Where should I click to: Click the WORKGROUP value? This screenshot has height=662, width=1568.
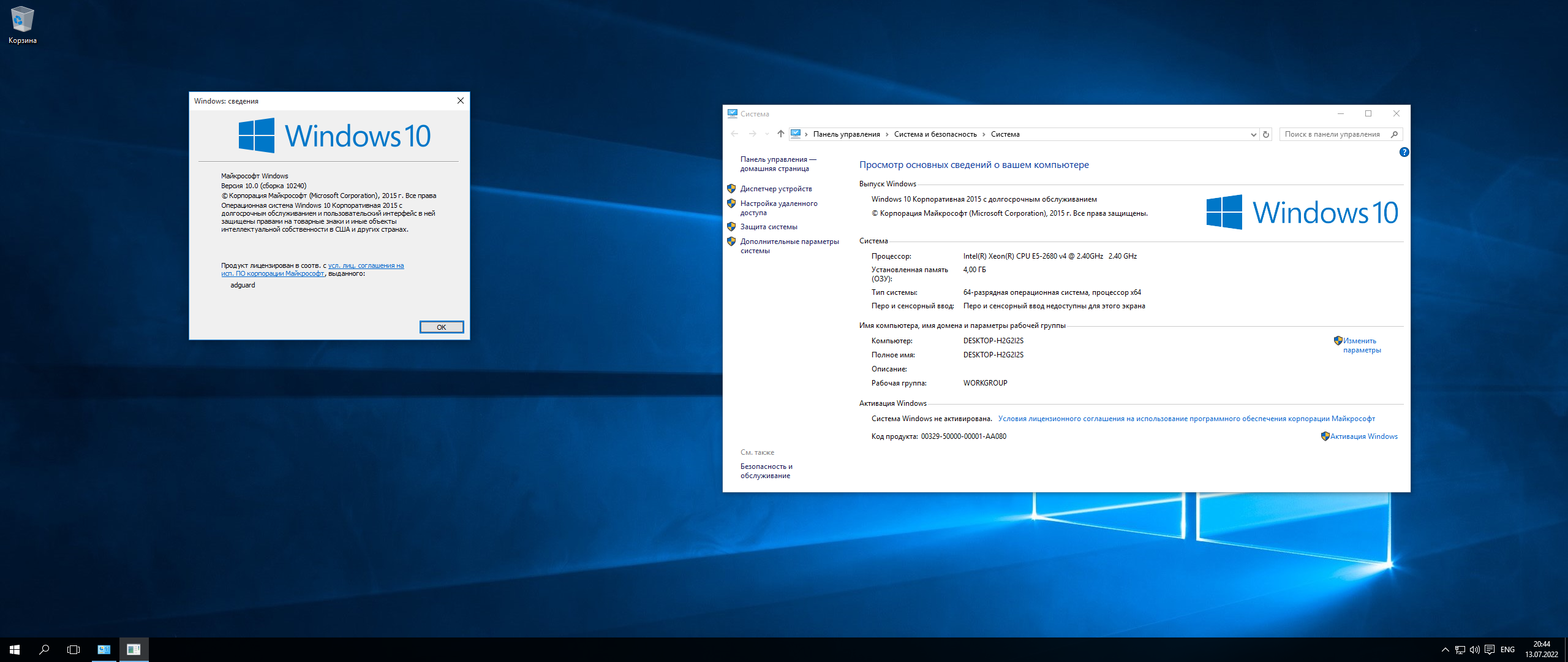(985, 383)
